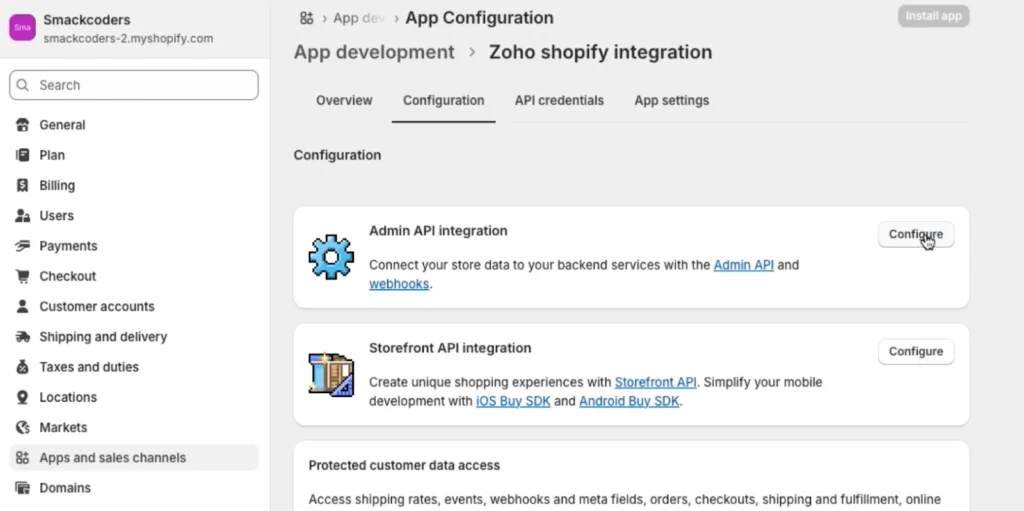Click the Protected customer data access heading
The image size is (1024, 511).
tap(404, 466)
